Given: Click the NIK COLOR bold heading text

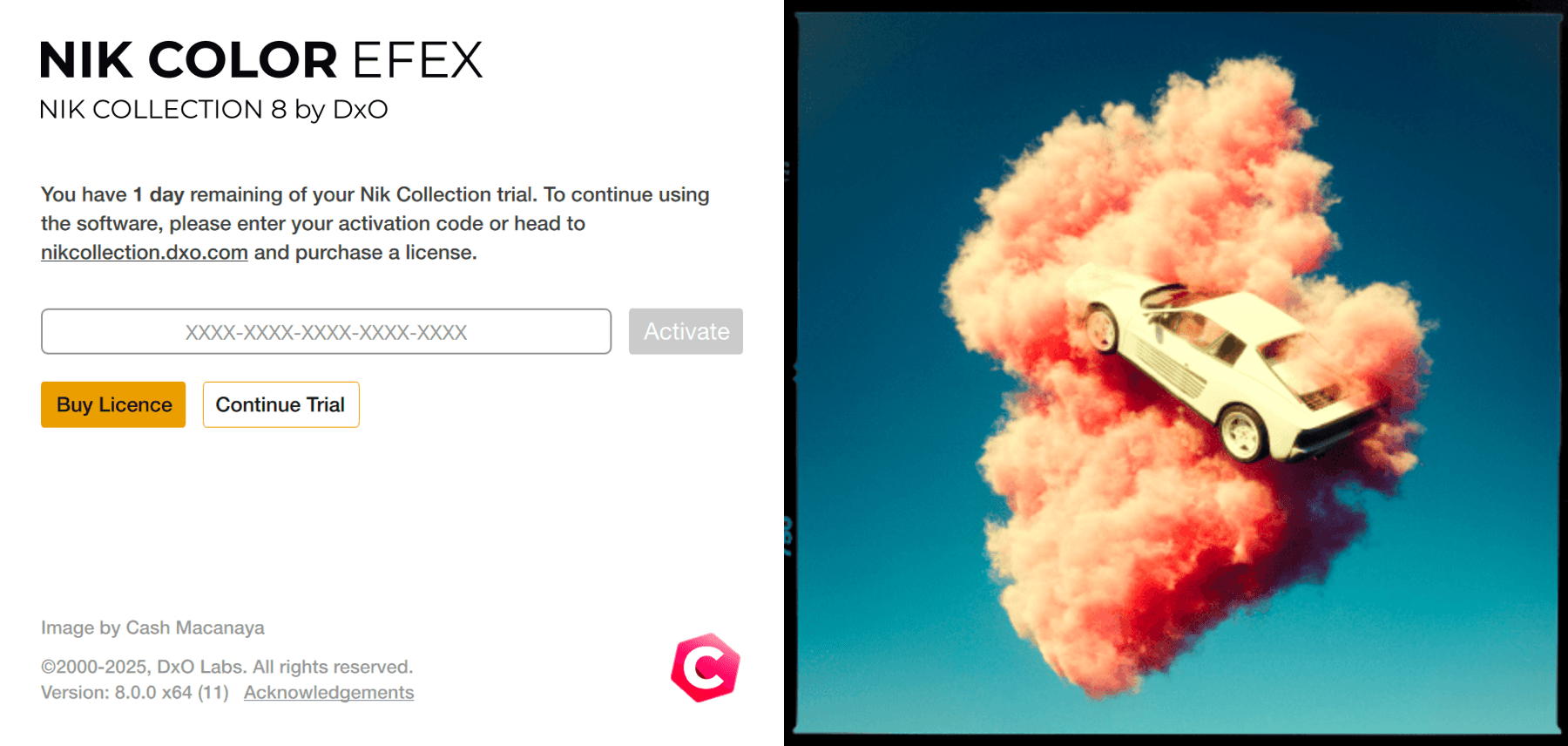Looking at the screenshot, I should point(188,60).
